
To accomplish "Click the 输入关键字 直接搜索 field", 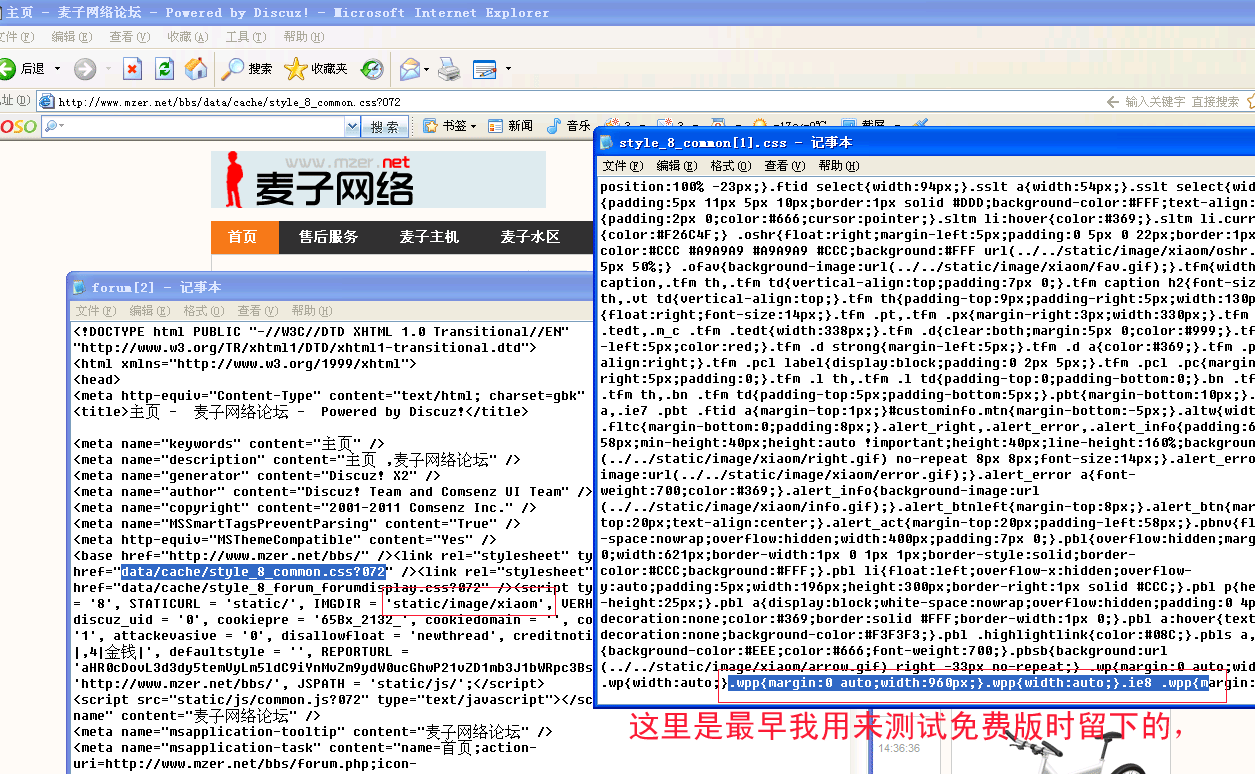I will click(1182, 101).
